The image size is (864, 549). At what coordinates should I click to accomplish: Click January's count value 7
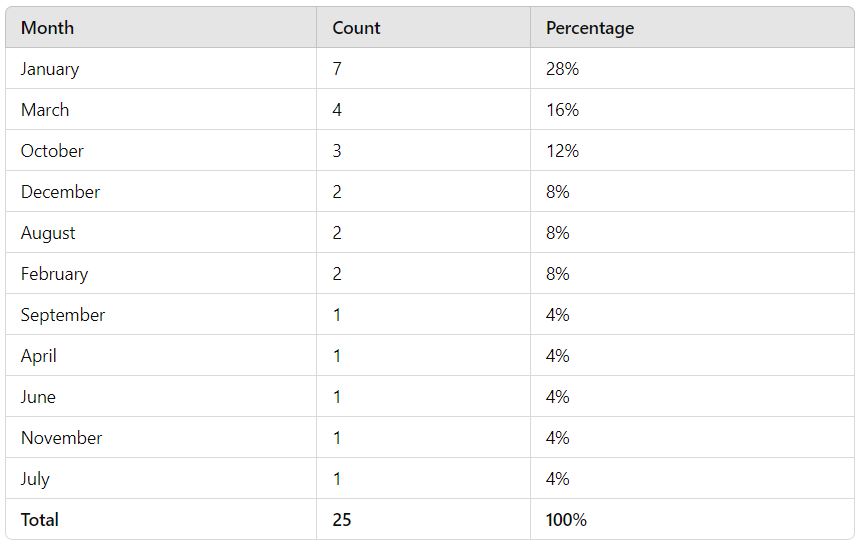tap(337, 69)
